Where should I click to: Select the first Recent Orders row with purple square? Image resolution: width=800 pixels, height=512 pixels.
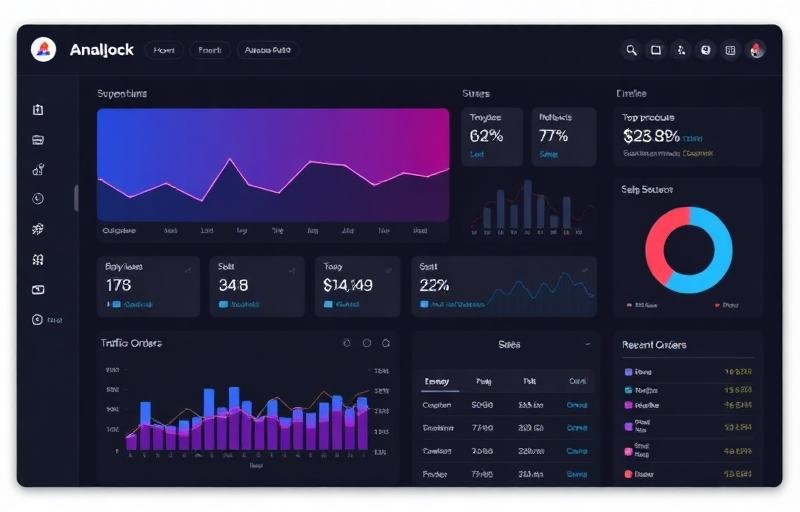[x=688, y=372]
